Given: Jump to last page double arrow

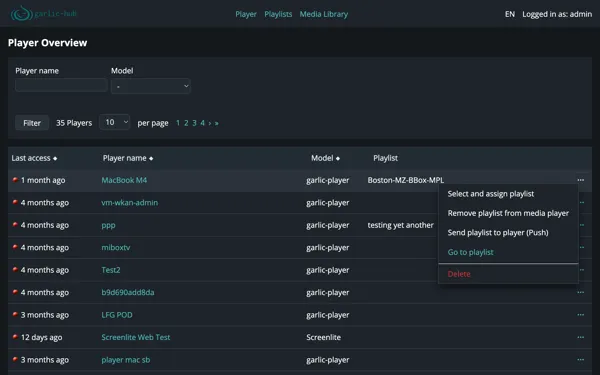Looking at the screenshot, I should [x=217, y=123].
